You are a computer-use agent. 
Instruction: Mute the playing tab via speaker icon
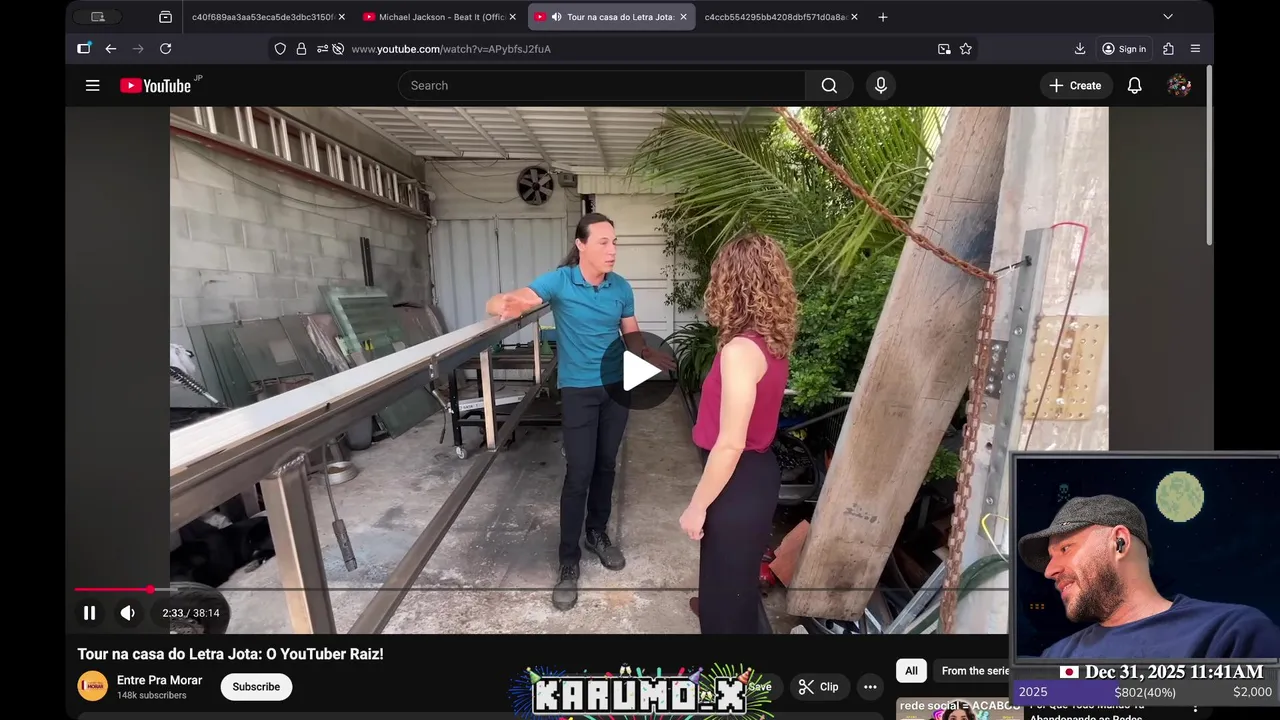coord(556,17)
